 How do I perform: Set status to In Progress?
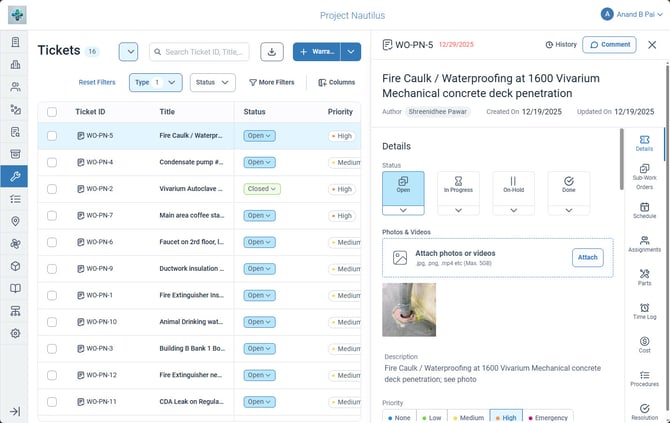(x=458, y=188)
